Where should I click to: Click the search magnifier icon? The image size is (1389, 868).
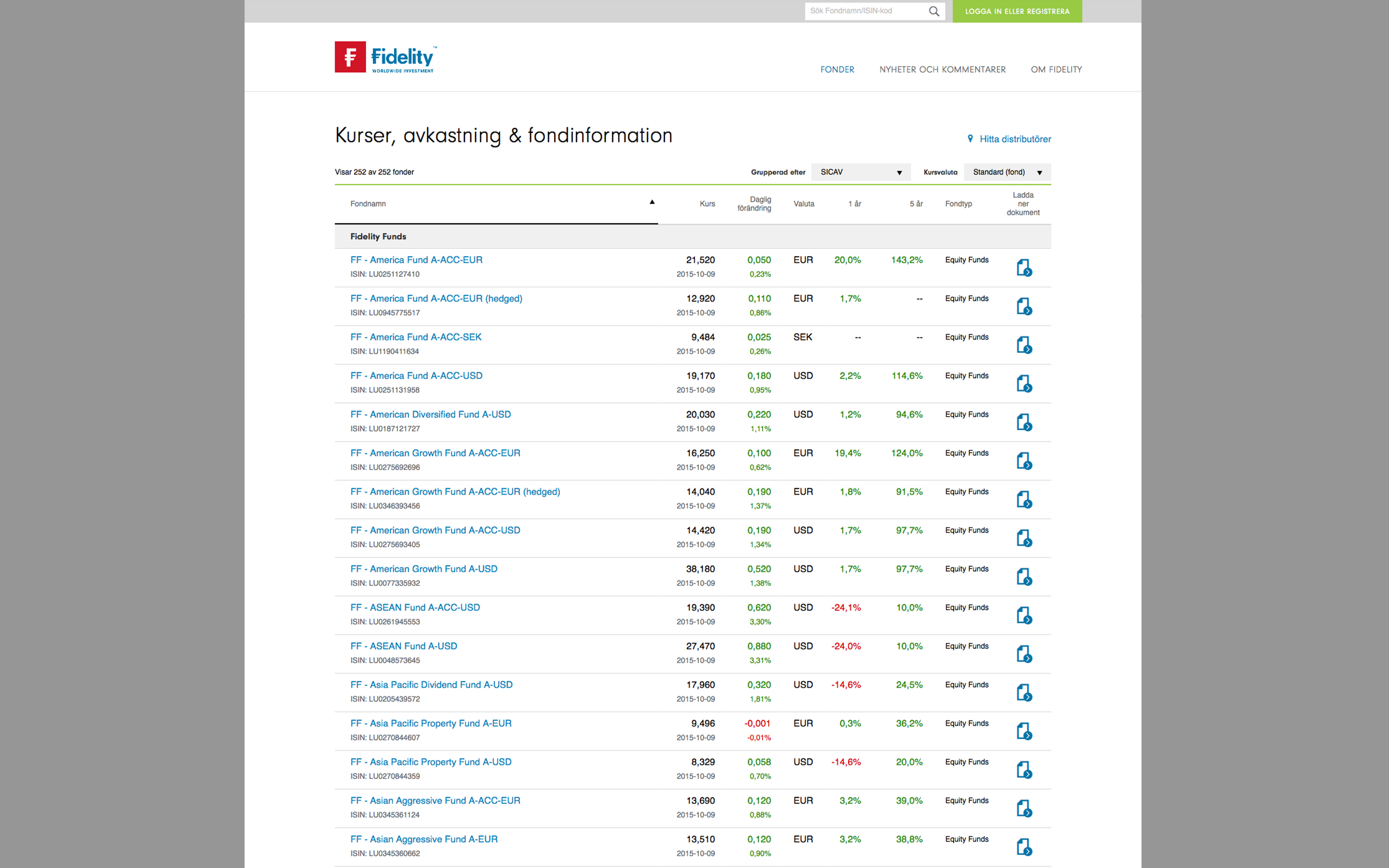pyautogui.click(x=934, y=12)
